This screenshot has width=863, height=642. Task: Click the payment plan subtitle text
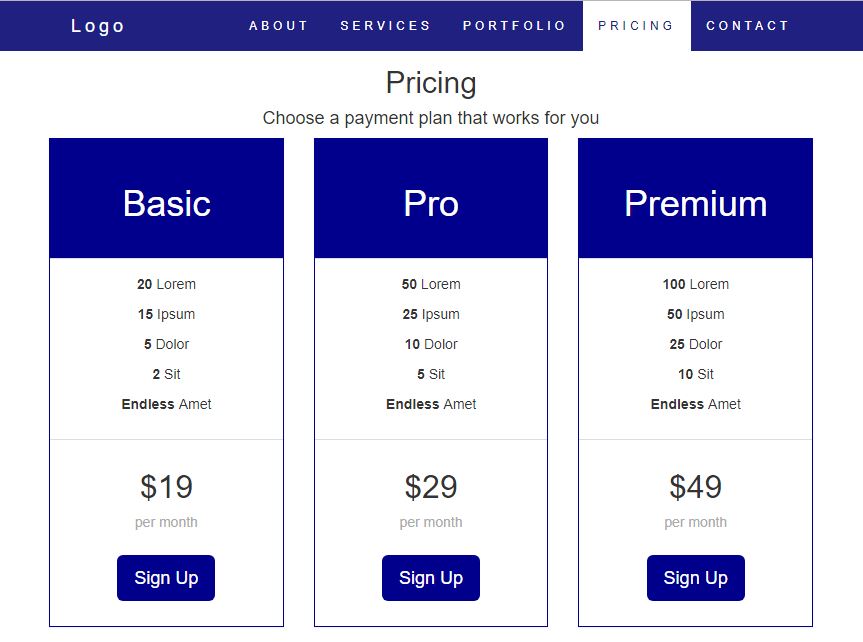[431, 118]
